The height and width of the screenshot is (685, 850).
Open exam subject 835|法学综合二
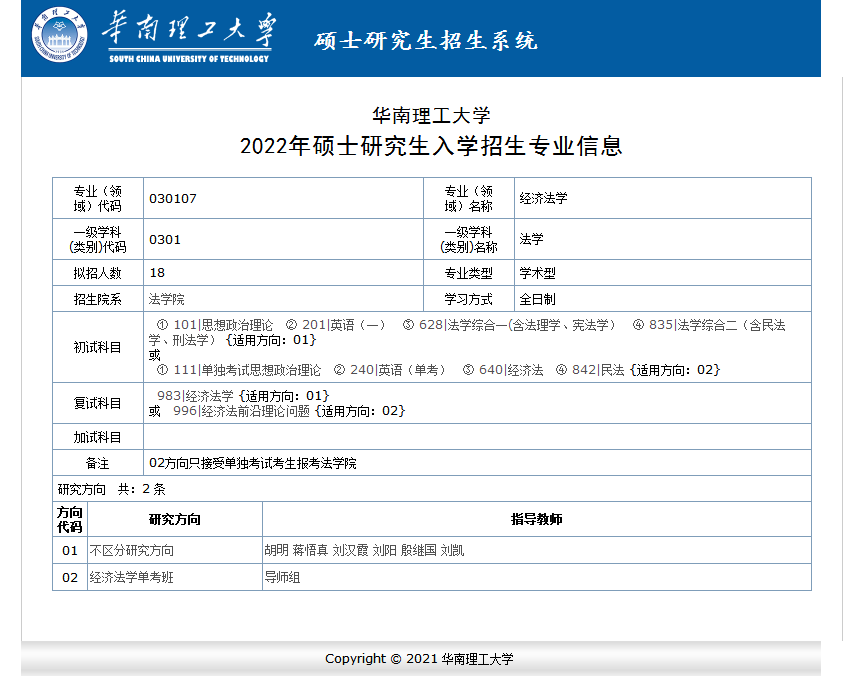tap(467, 332)
